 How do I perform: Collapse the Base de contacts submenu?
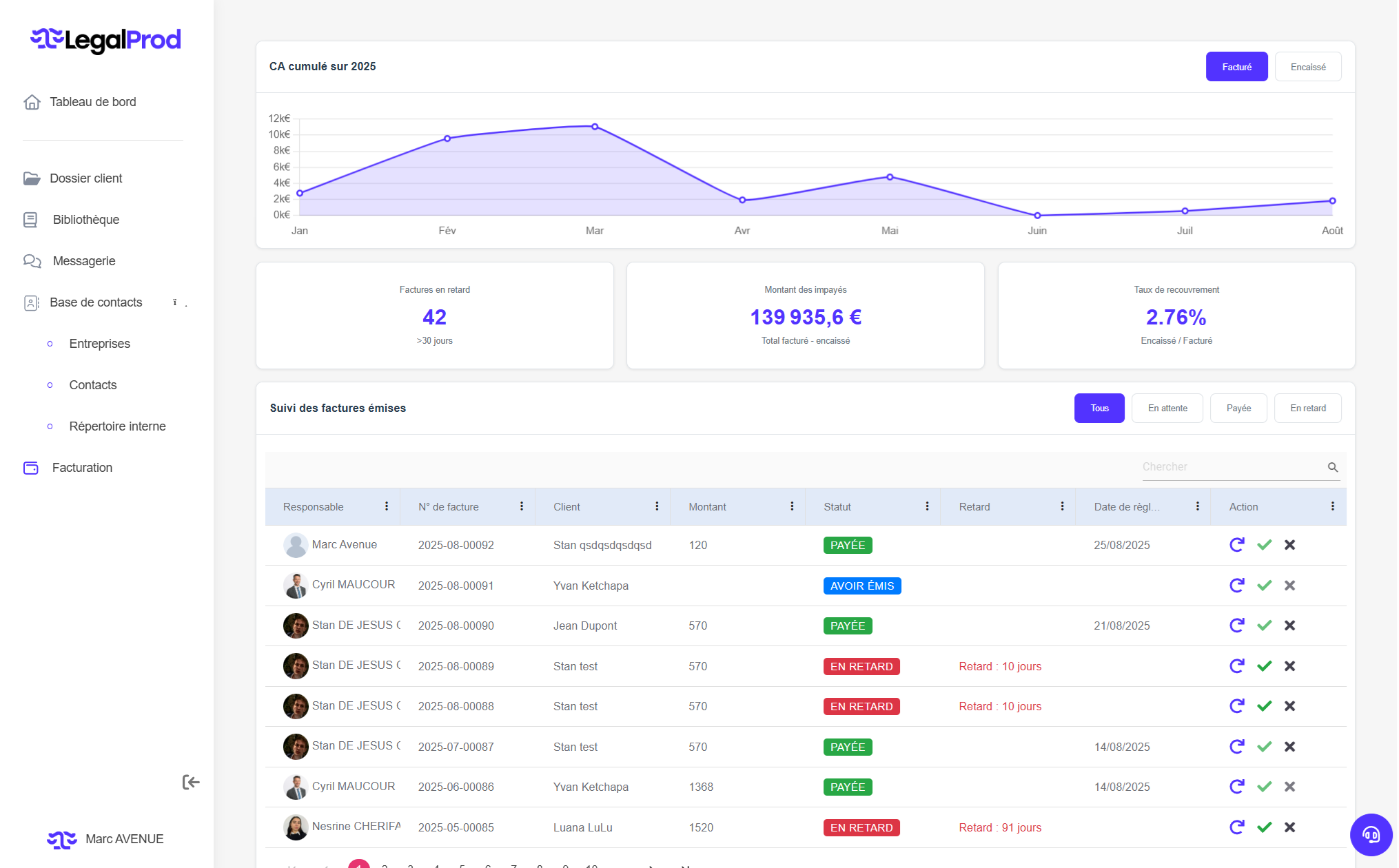click(x=179, y=302)
